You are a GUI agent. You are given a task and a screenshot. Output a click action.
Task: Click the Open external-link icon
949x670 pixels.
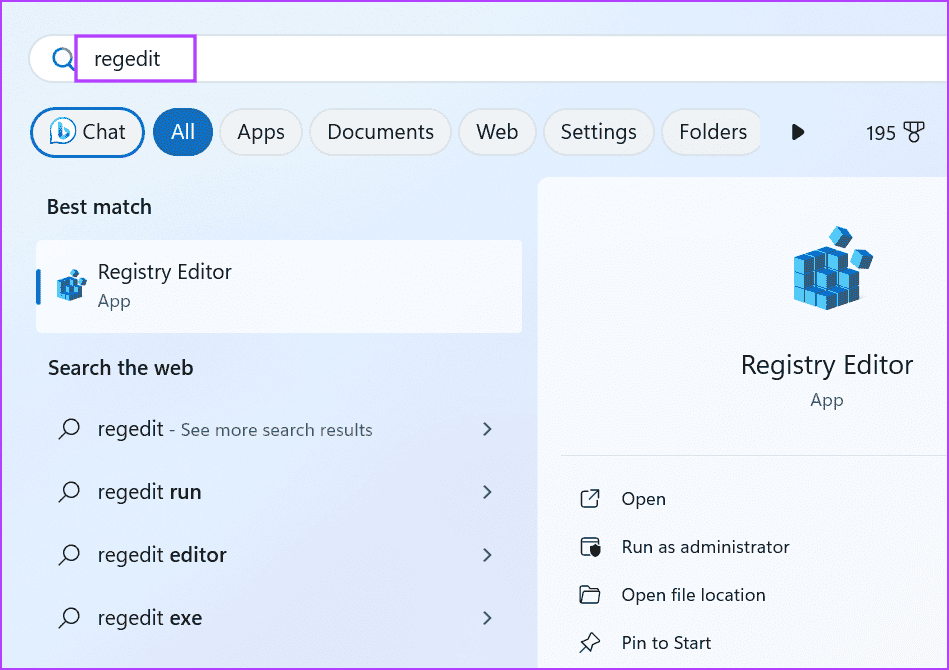click(x=589, y=499)
